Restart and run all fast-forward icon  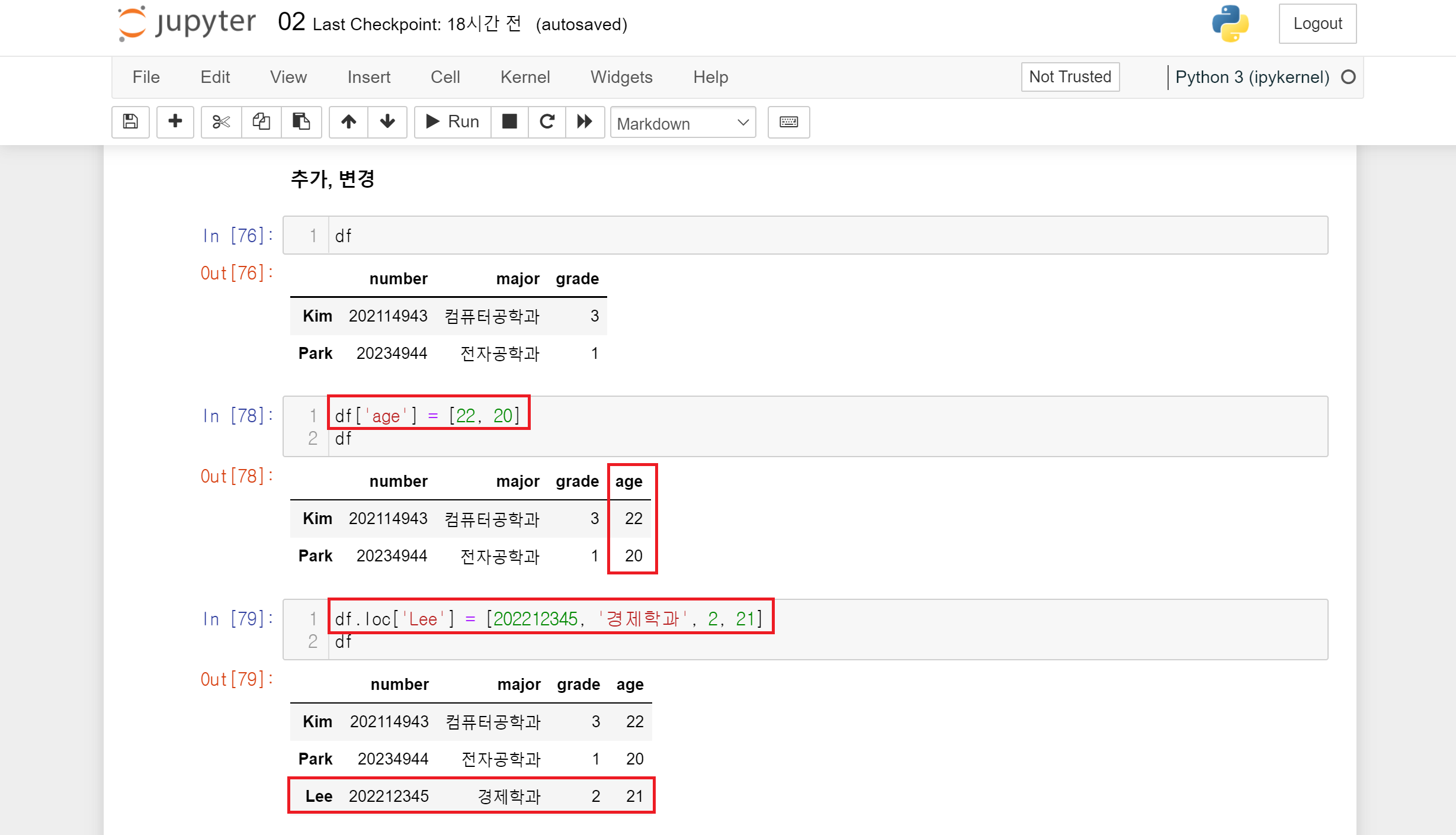pos(585,122)
